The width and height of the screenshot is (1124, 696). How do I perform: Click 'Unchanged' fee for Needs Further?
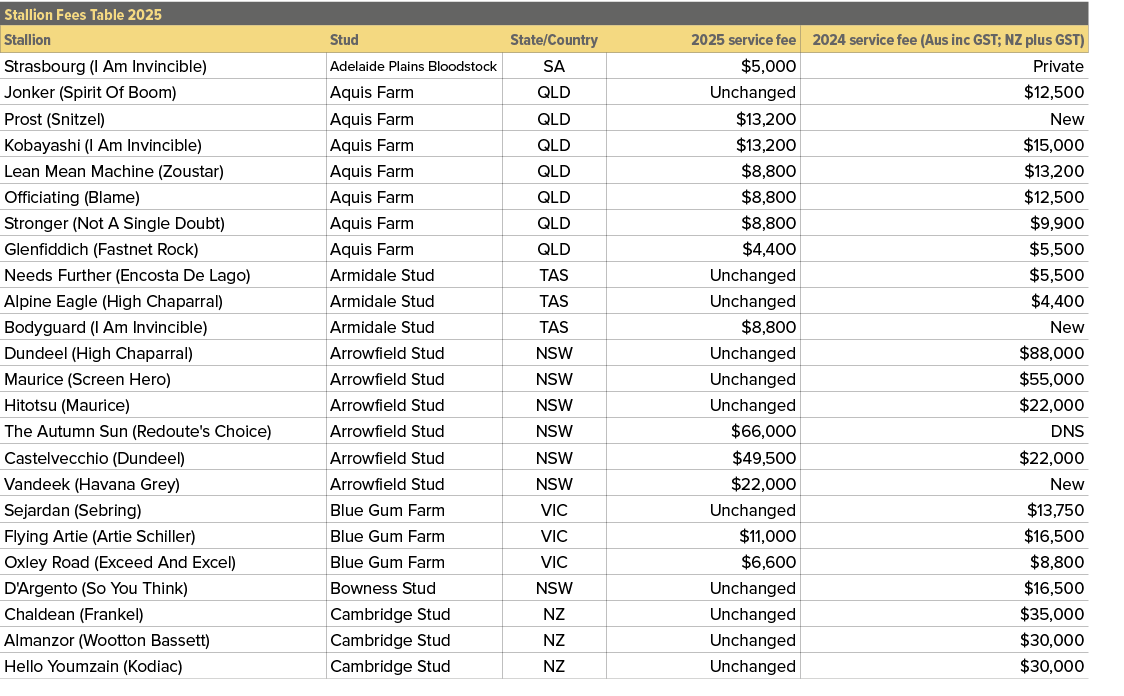tap(751, 275)
